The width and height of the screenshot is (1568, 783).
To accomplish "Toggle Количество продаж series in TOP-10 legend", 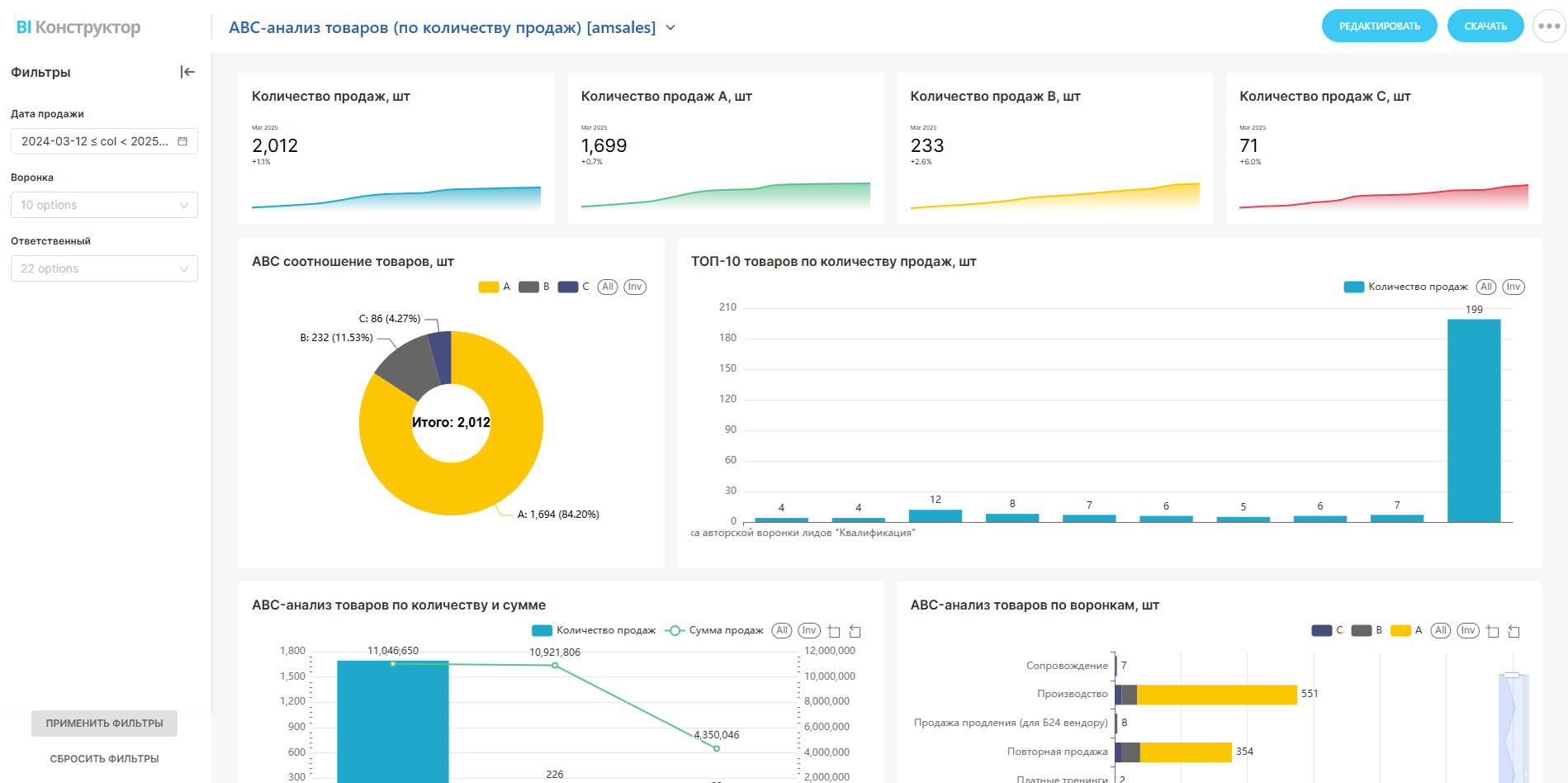I will coord(1405,287).
